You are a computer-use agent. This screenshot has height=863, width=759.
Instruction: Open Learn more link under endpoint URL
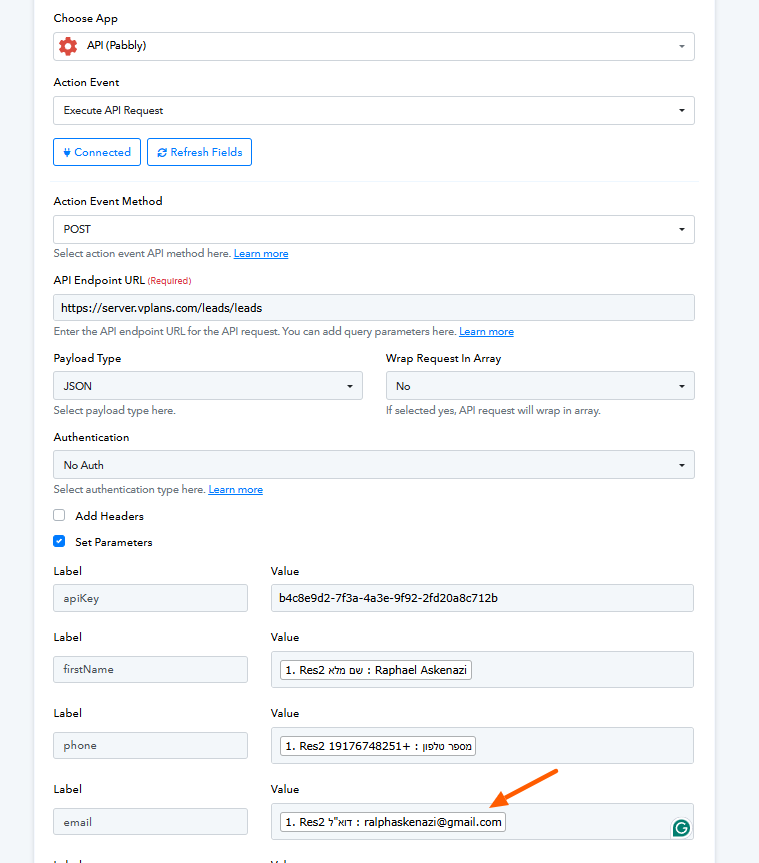pos(486,332)
